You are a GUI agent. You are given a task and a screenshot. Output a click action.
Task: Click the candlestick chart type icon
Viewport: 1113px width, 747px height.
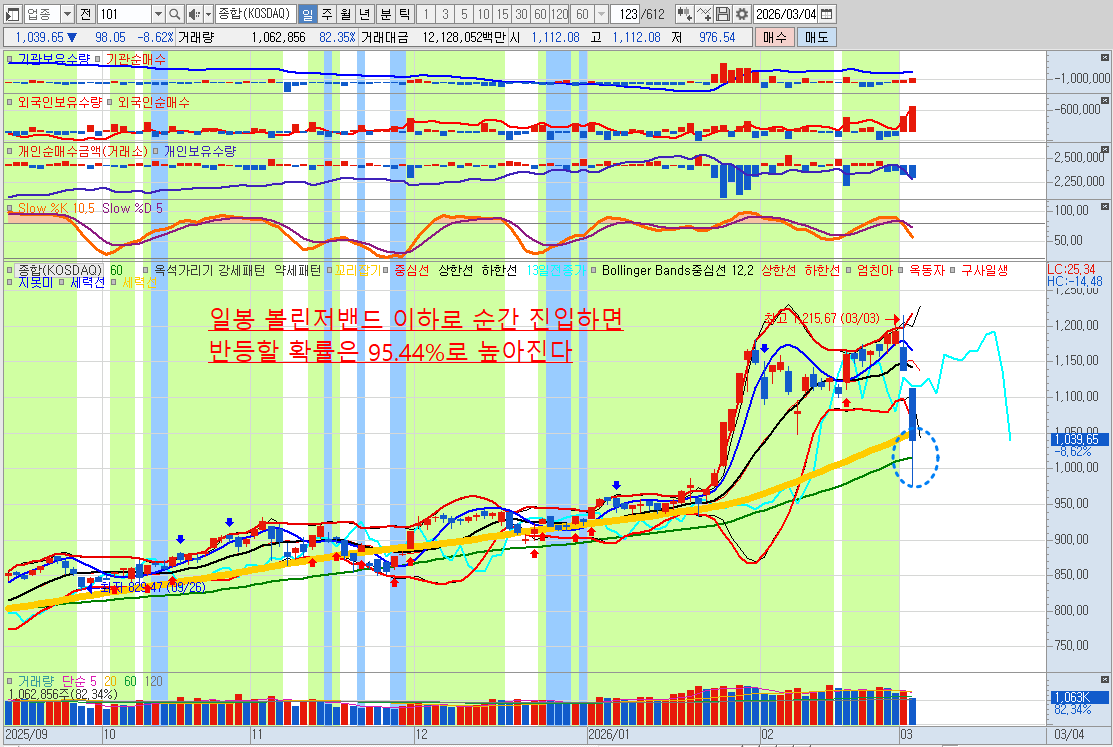pos(684,14)
